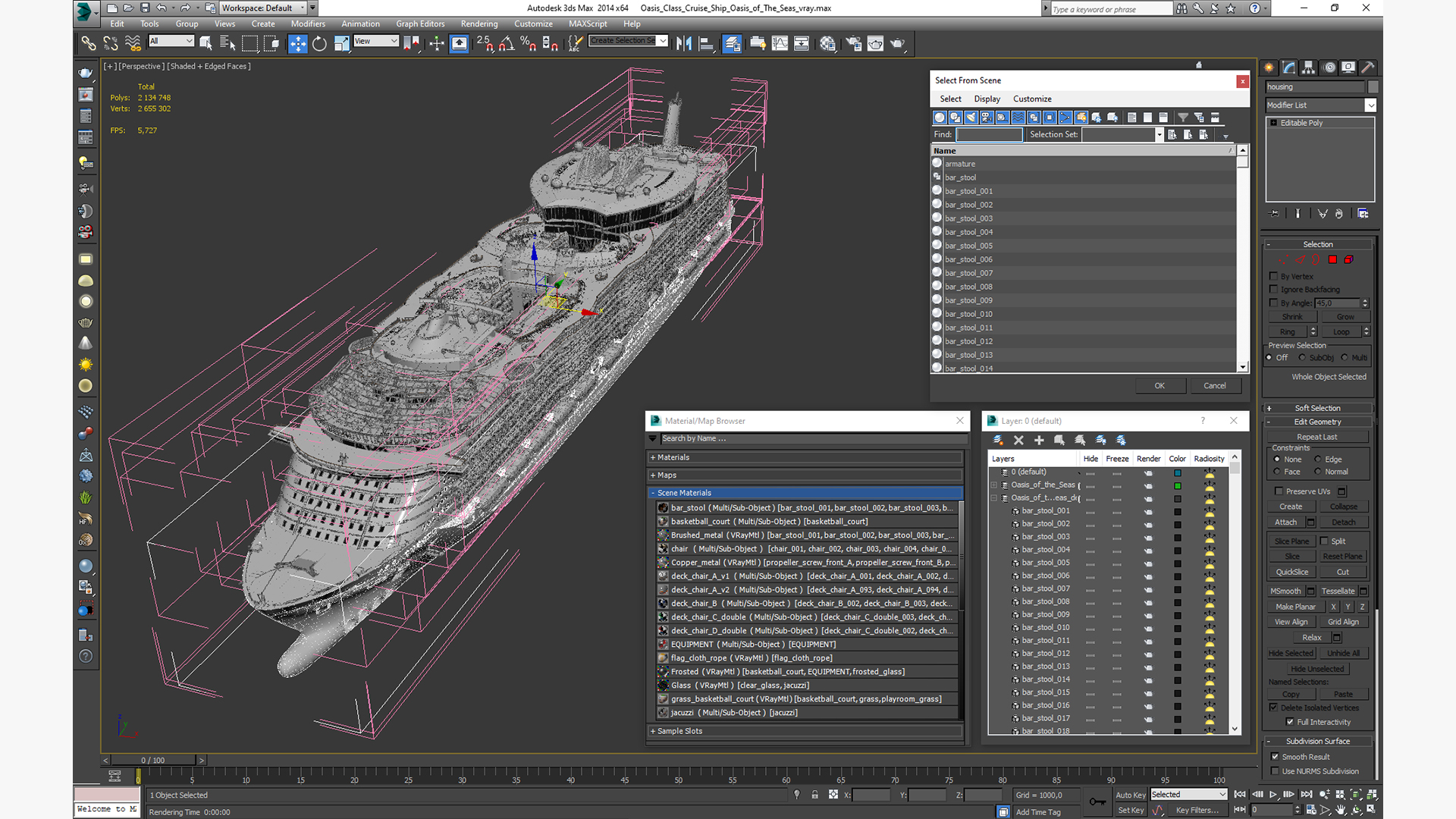1456x819 pixels.
Task: Select Face constraint radio button
Action: (1277, 472)
